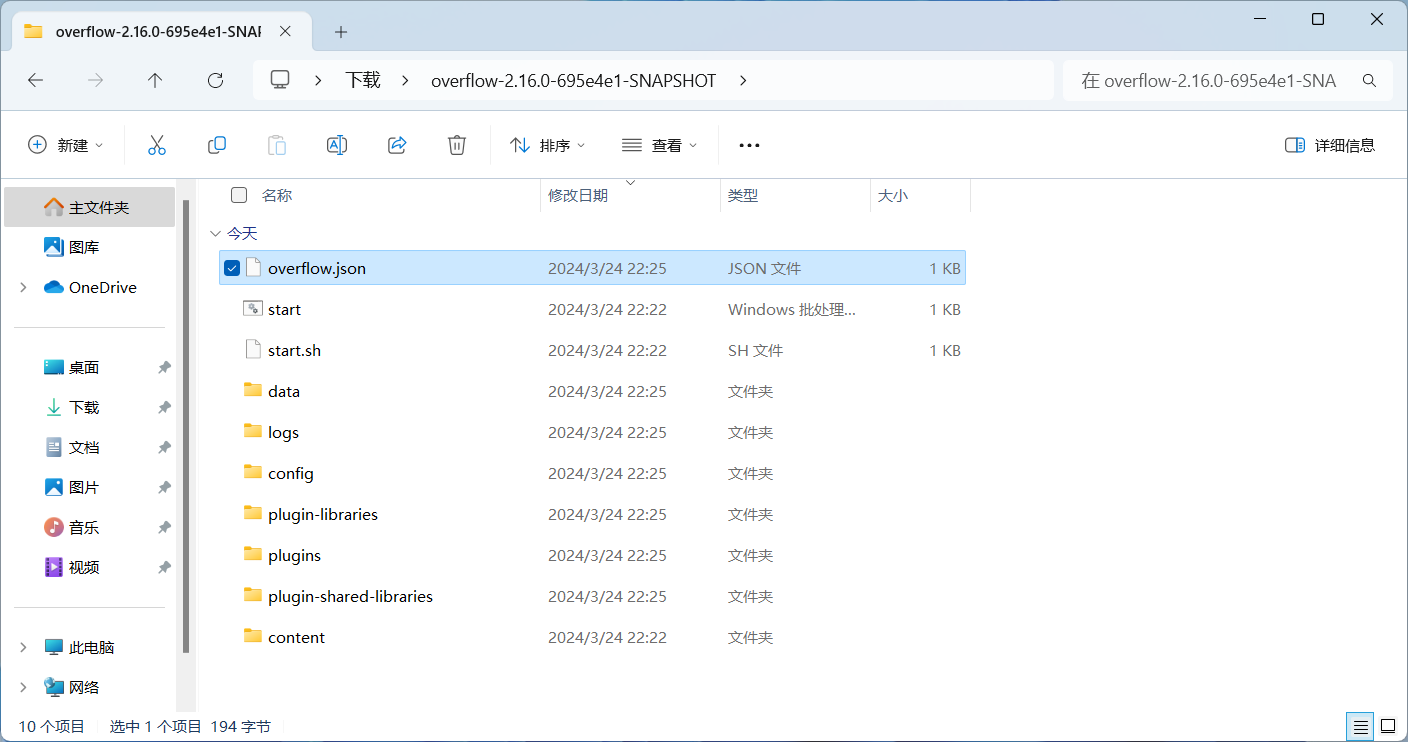Click the Cut scissors icon
The height and width of the screenshot is (742, 1408).
(156, 145)
